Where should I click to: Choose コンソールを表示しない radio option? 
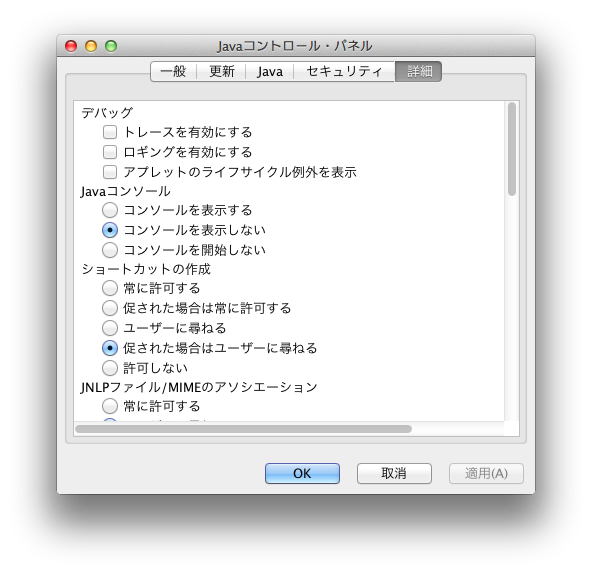(x=110, y=230)
